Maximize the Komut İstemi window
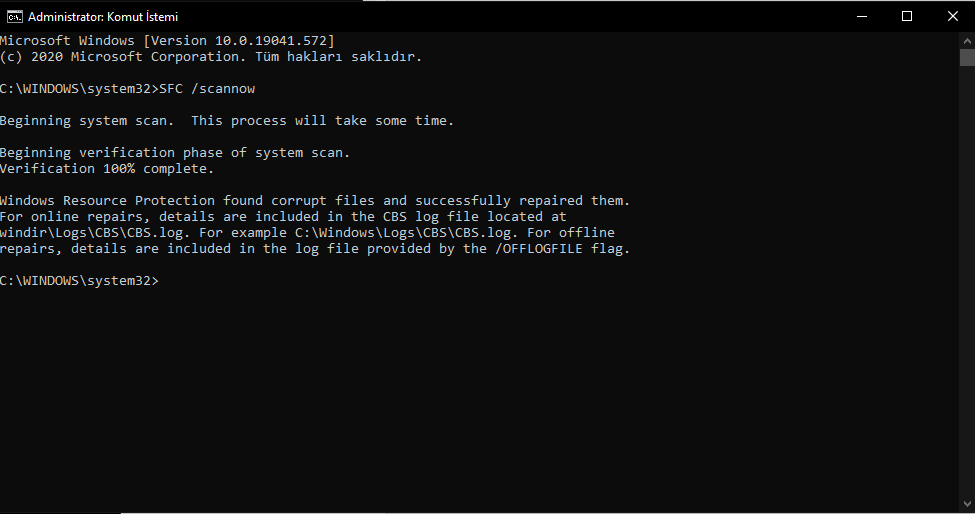Image resolution: width=975 pixels, height=514 pixels. (907, 16)
